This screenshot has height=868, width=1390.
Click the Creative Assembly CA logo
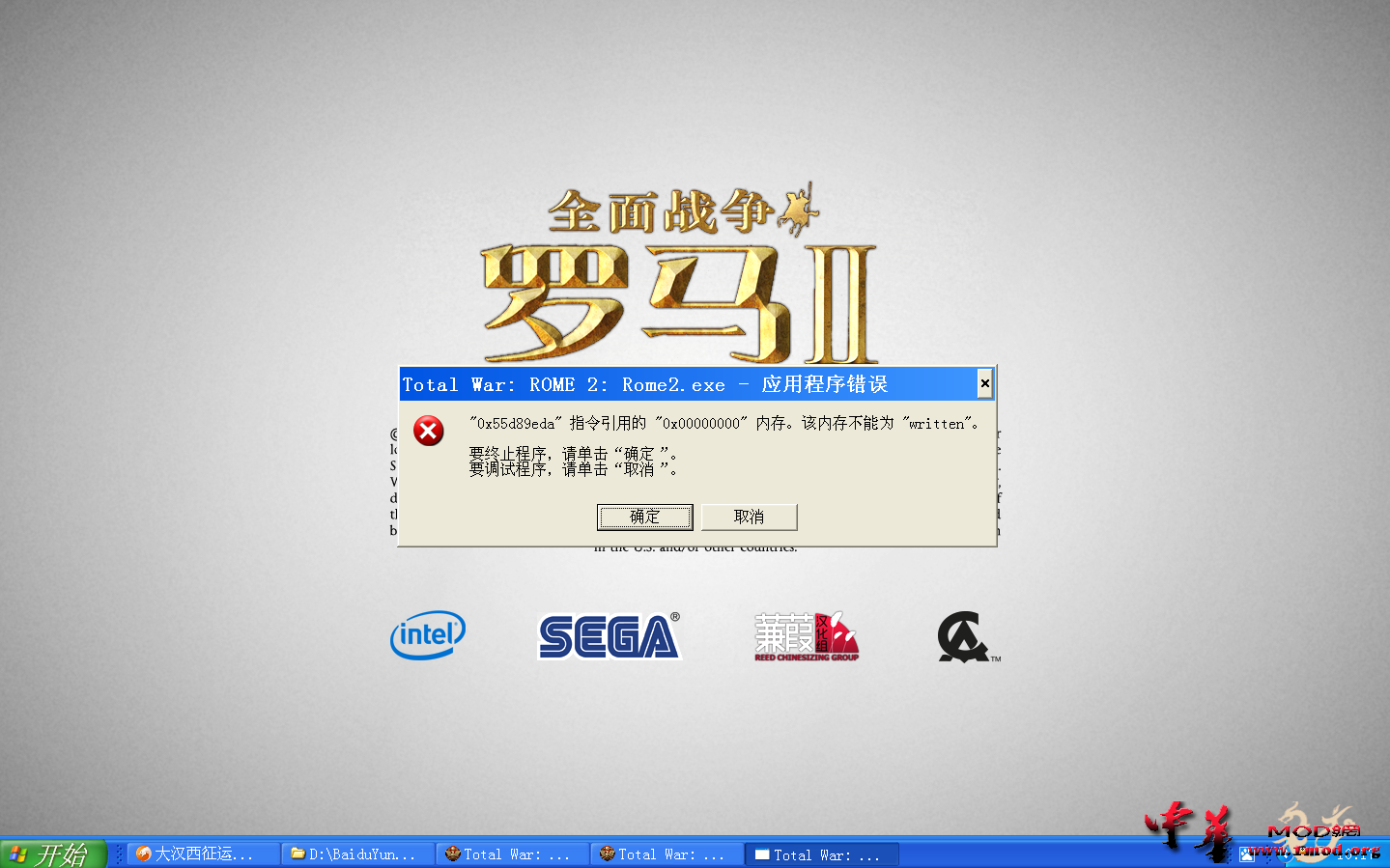(x=968, y=637)
